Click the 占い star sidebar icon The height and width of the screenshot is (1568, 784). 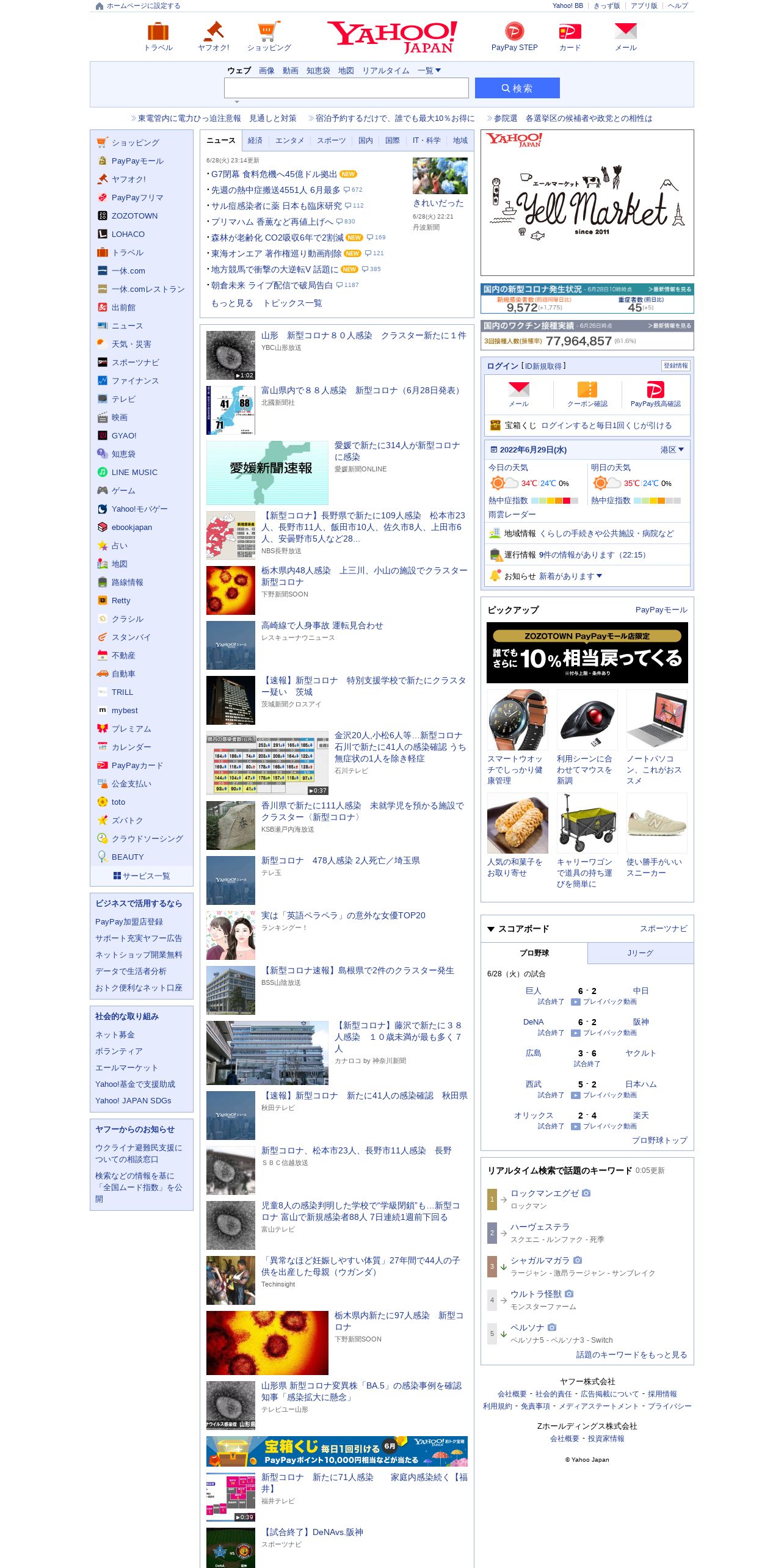click(x=102, y=546)
